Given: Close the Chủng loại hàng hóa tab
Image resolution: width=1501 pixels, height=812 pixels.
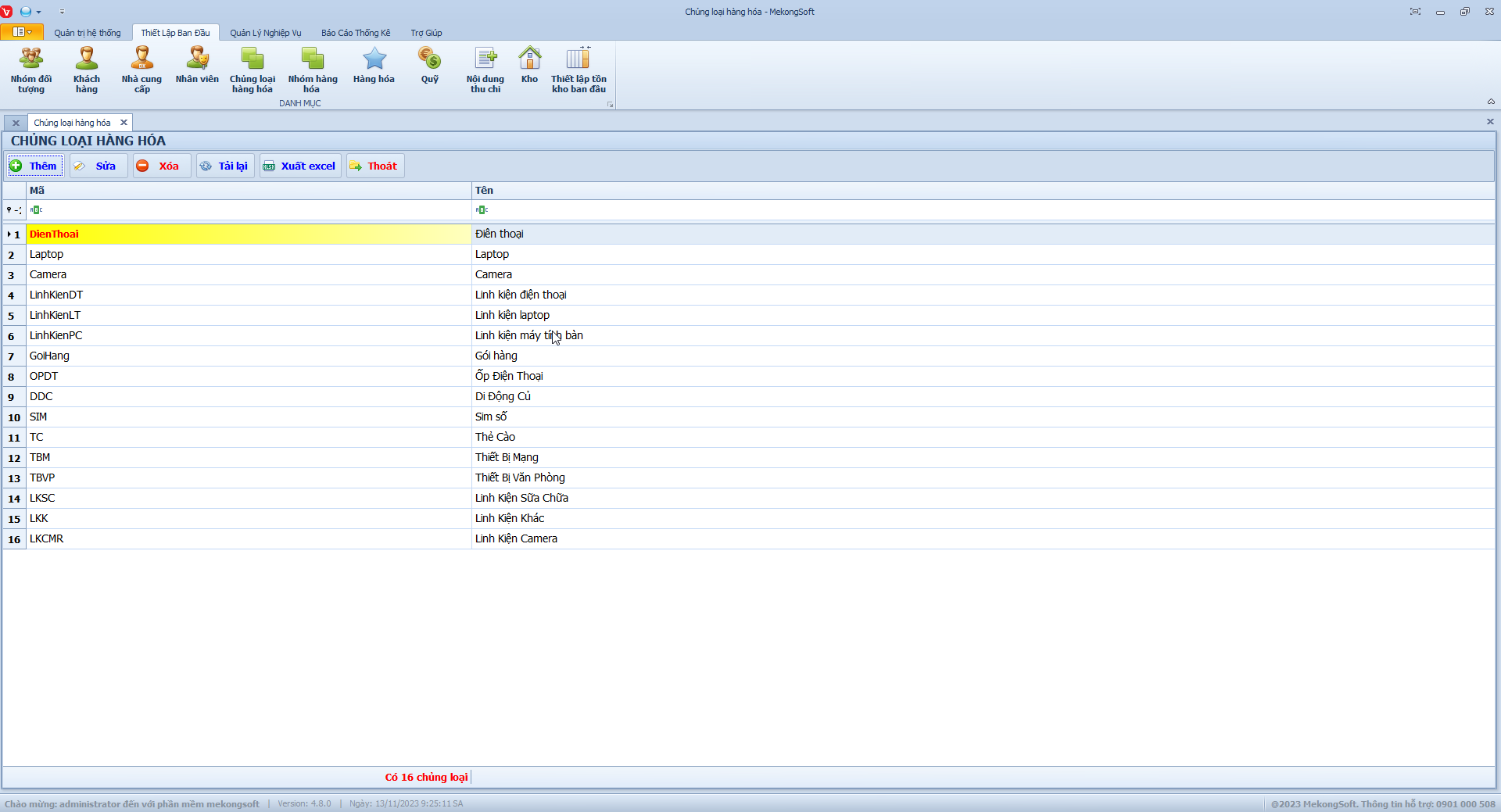Looking at the screenshot, I should pos(124,123).
